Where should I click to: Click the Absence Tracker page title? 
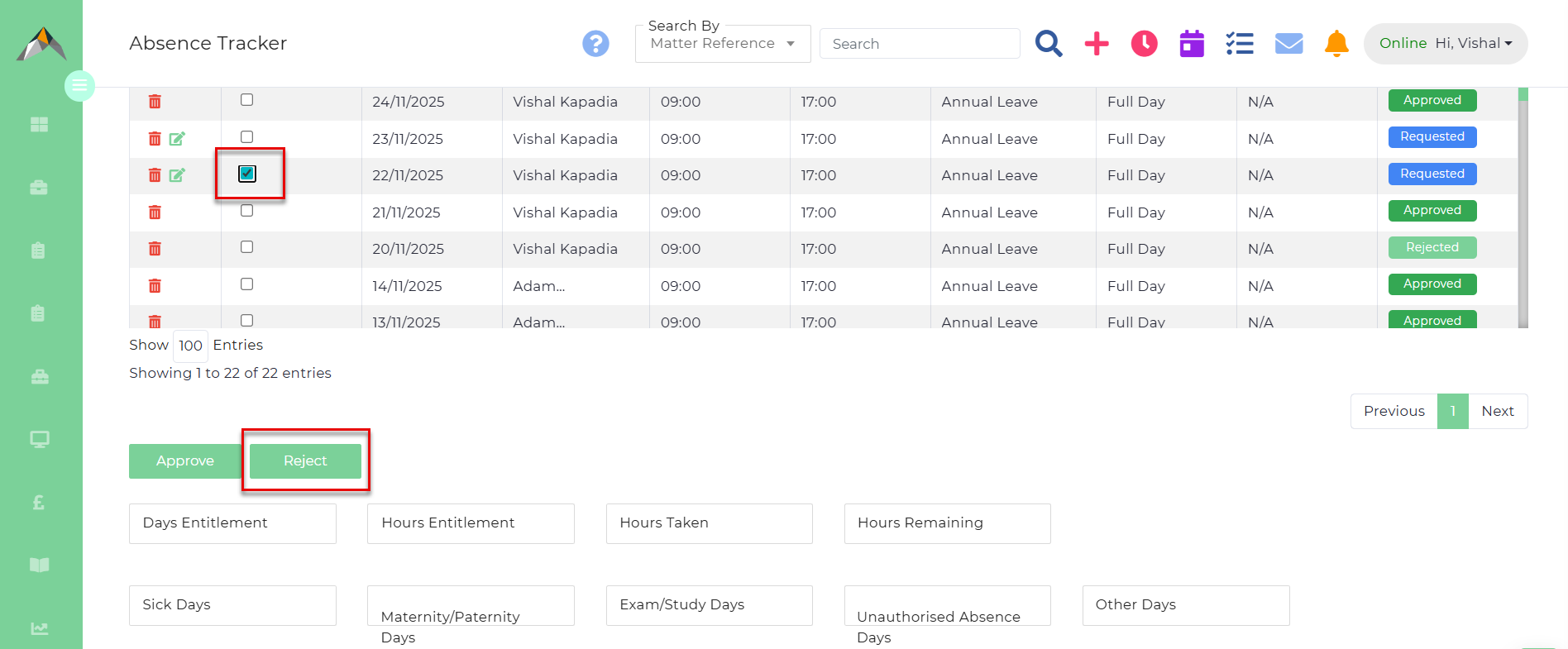tap(208, 43)
